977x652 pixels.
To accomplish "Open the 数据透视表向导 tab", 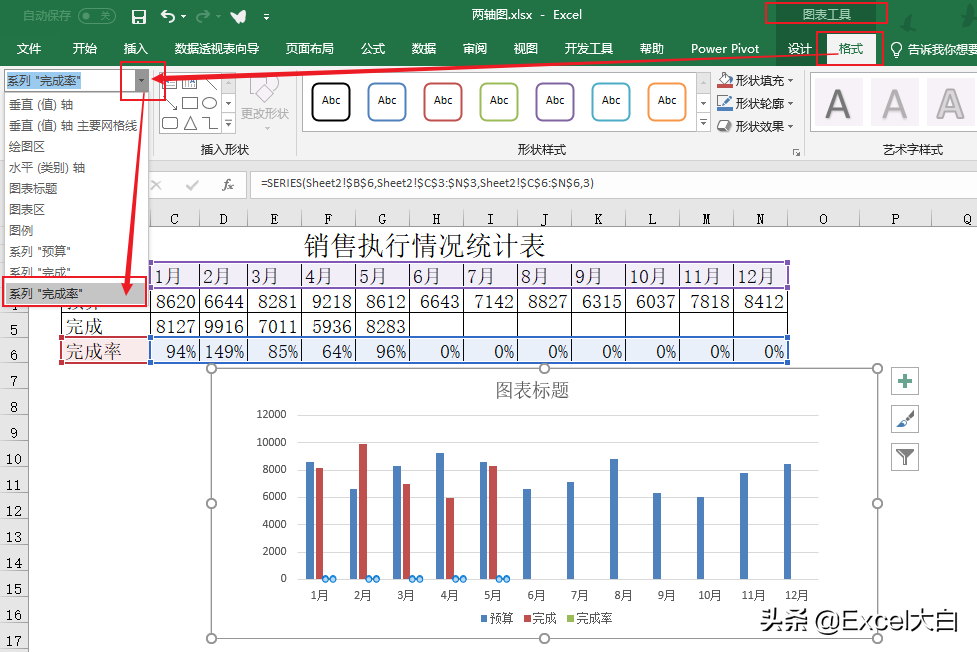I will coord(217,49).
